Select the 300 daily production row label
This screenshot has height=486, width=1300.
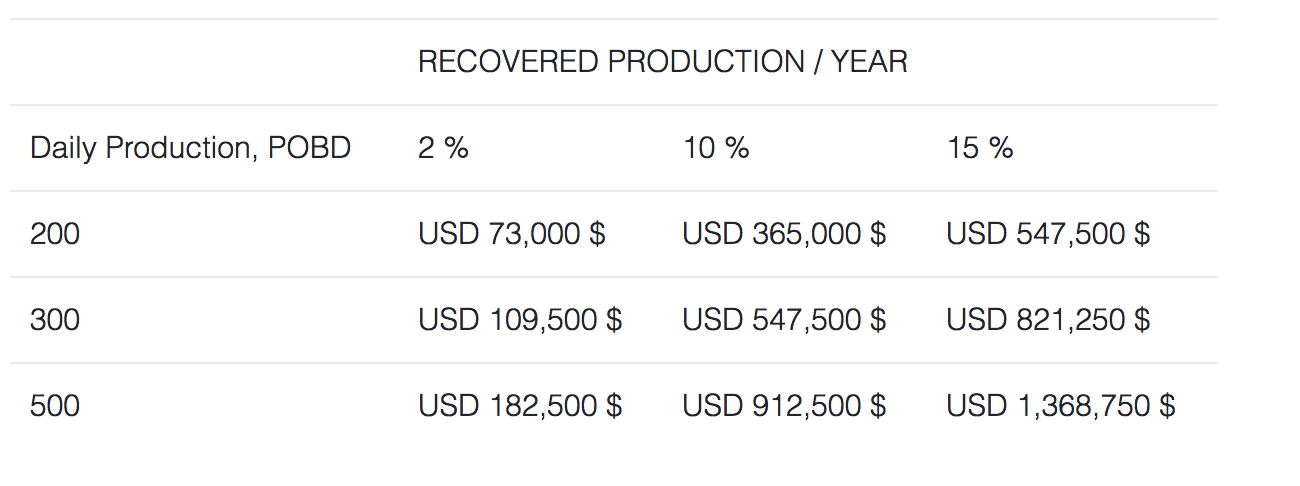coord(55,320)
